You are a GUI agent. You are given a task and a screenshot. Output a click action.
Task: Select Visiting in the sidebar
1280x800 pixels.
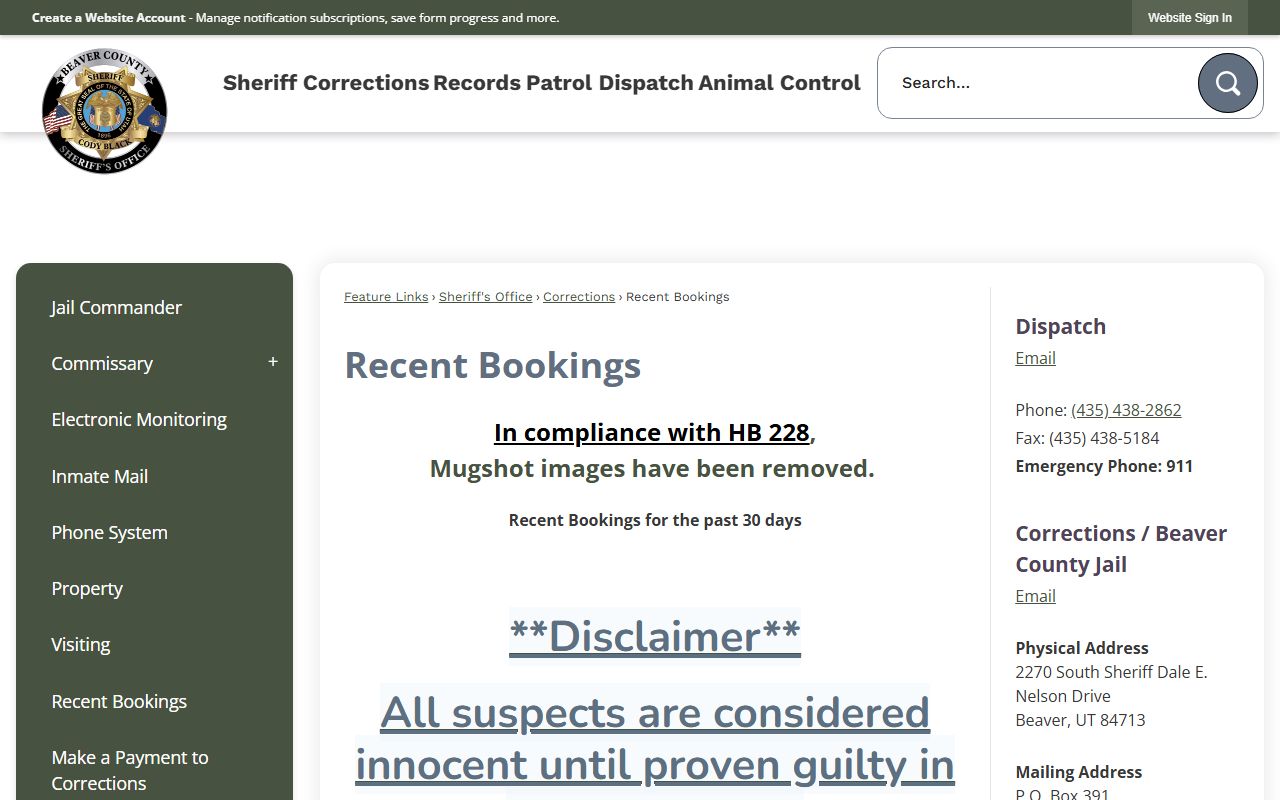[x=81, y=644]
